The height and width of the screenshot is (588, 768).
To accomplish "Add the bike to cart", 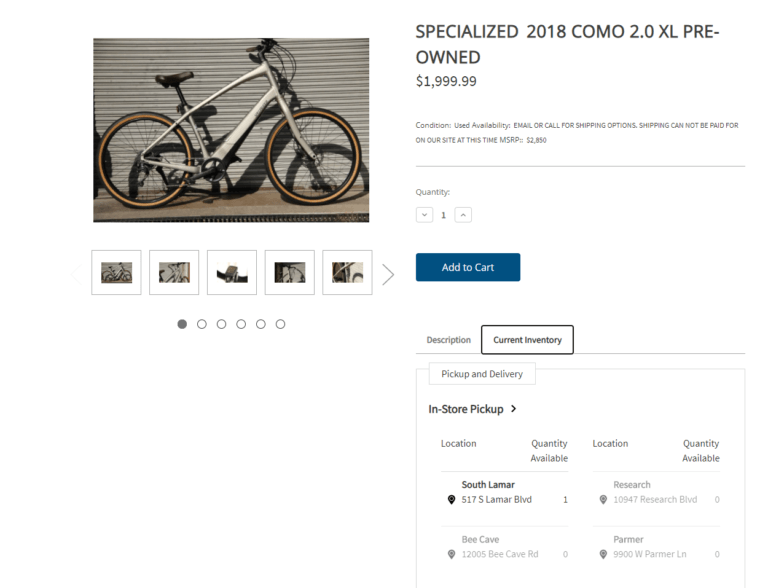I will pos(468,267).
